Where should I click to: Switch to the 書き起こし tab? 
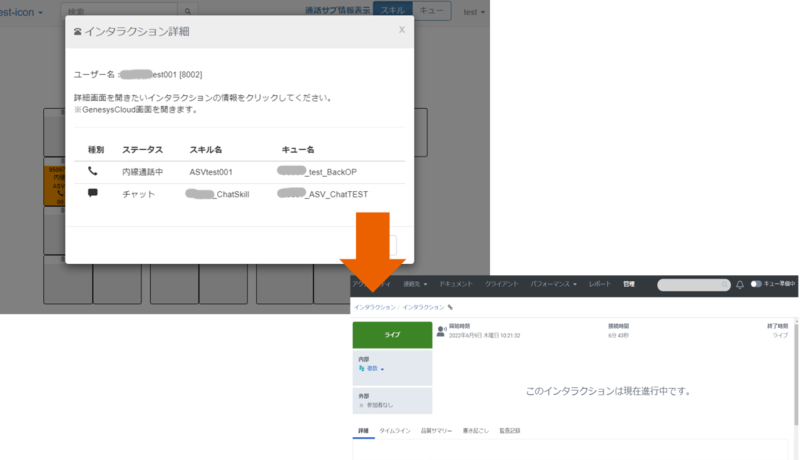tap(476, 431)
